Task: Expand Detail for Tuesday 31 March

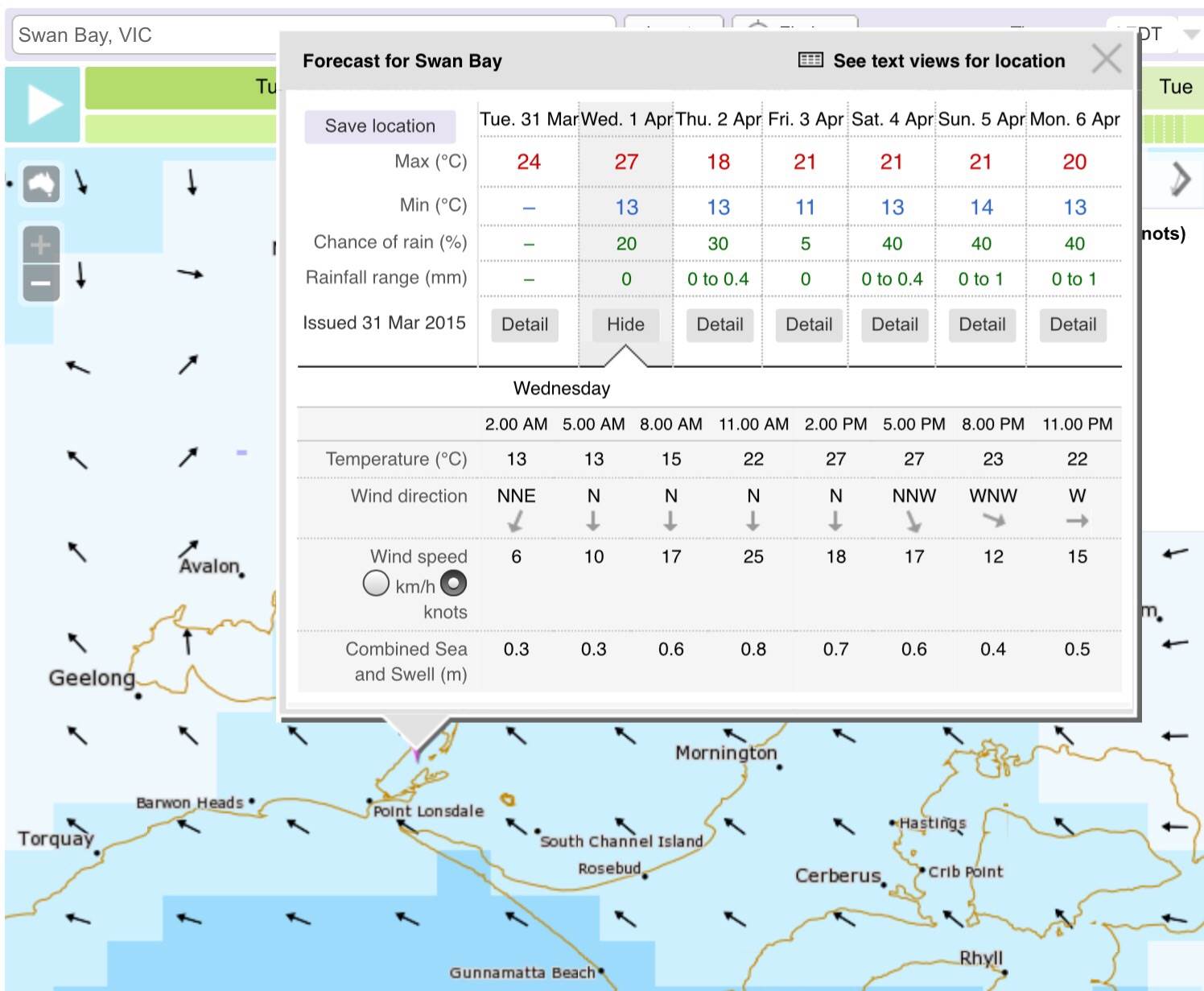Action: (x=525, y=324)
